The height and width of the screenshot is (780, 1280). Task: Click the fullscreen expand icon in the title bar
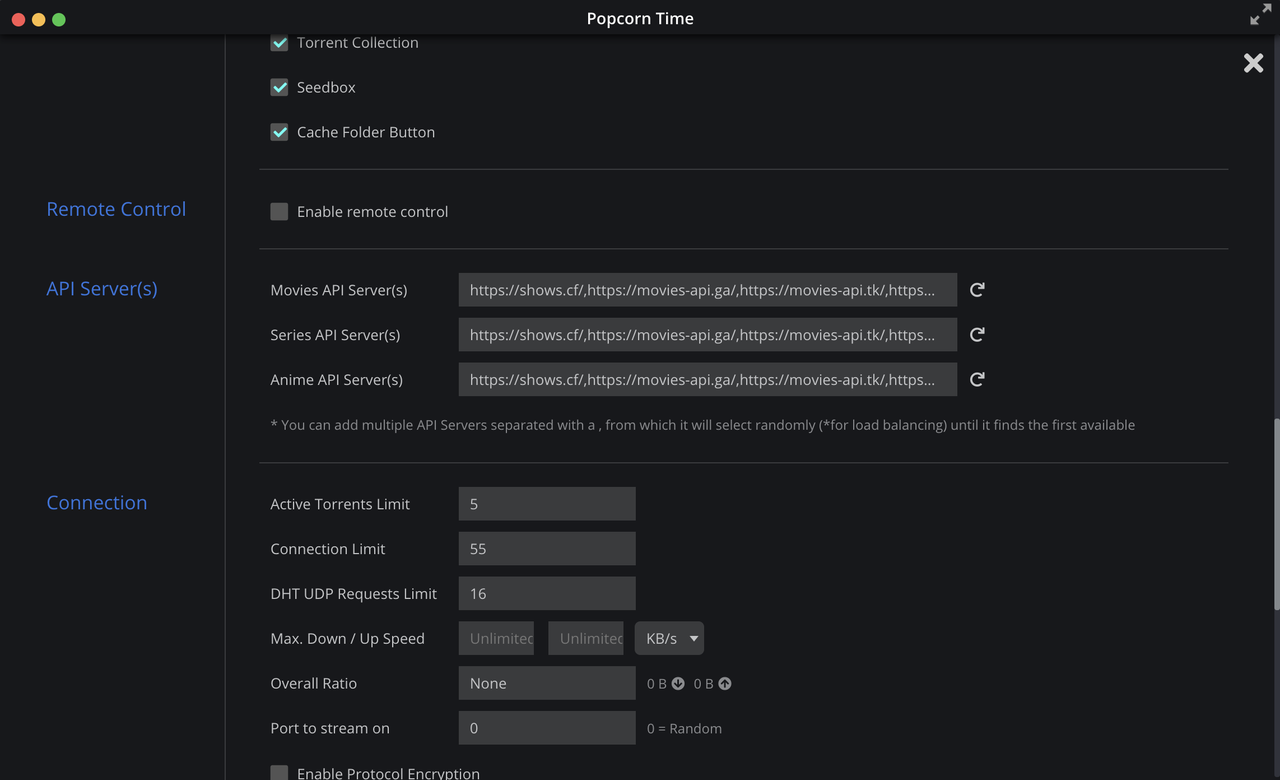1260,17
